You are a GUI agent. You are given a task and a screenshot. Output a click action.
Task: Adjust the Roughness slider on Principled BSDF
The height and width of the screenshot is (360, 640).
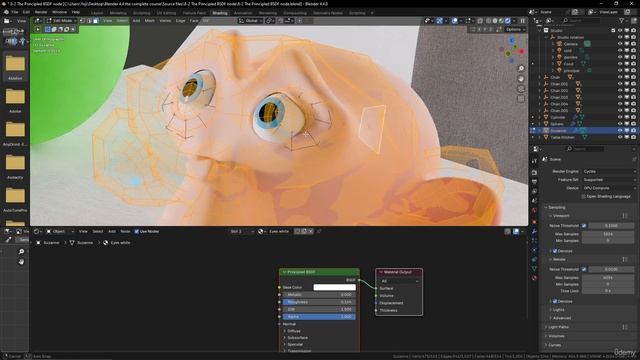319,302
